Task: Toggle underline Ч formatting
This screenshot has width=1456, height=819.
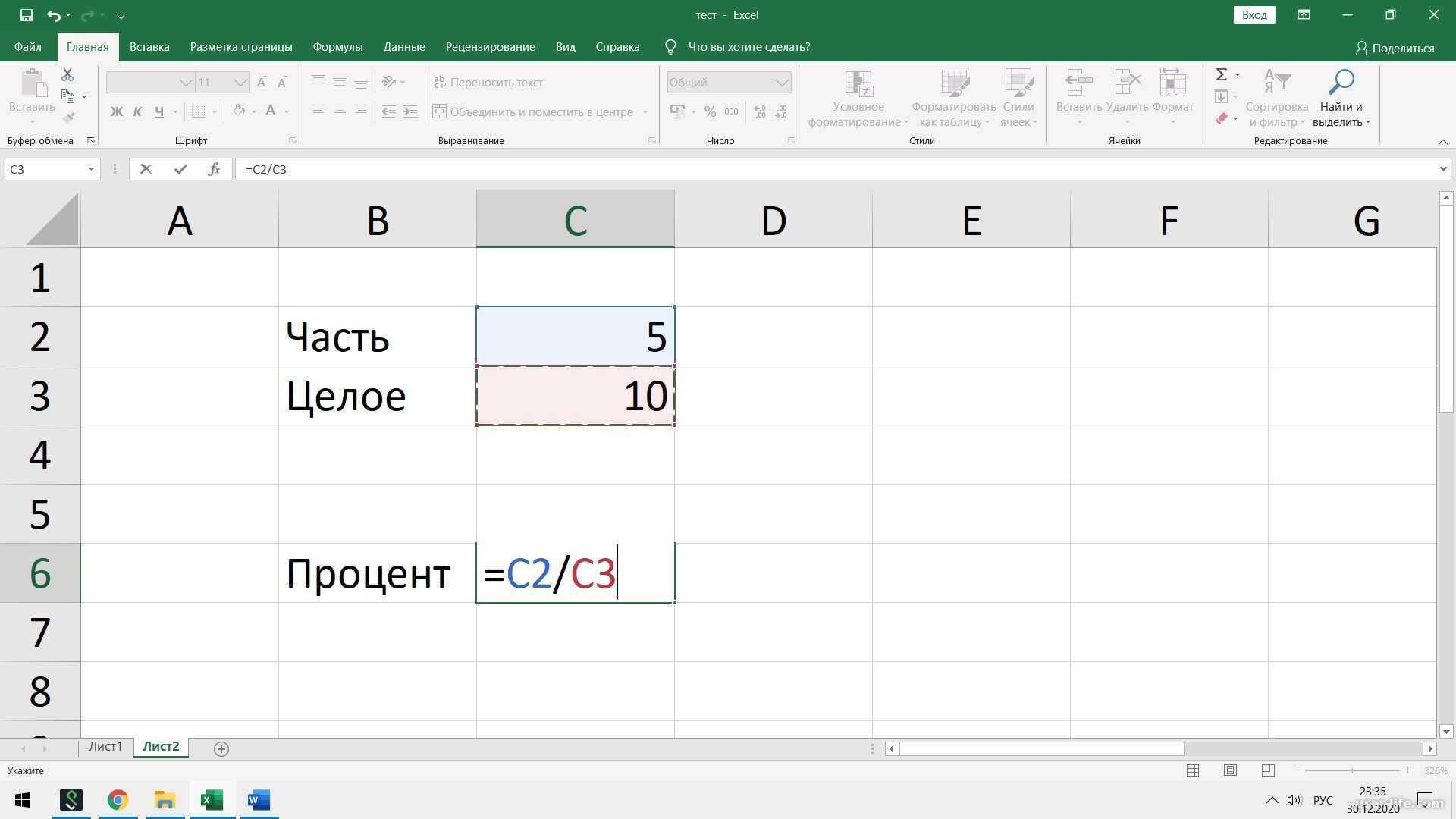Action: (x=158, y=111)
